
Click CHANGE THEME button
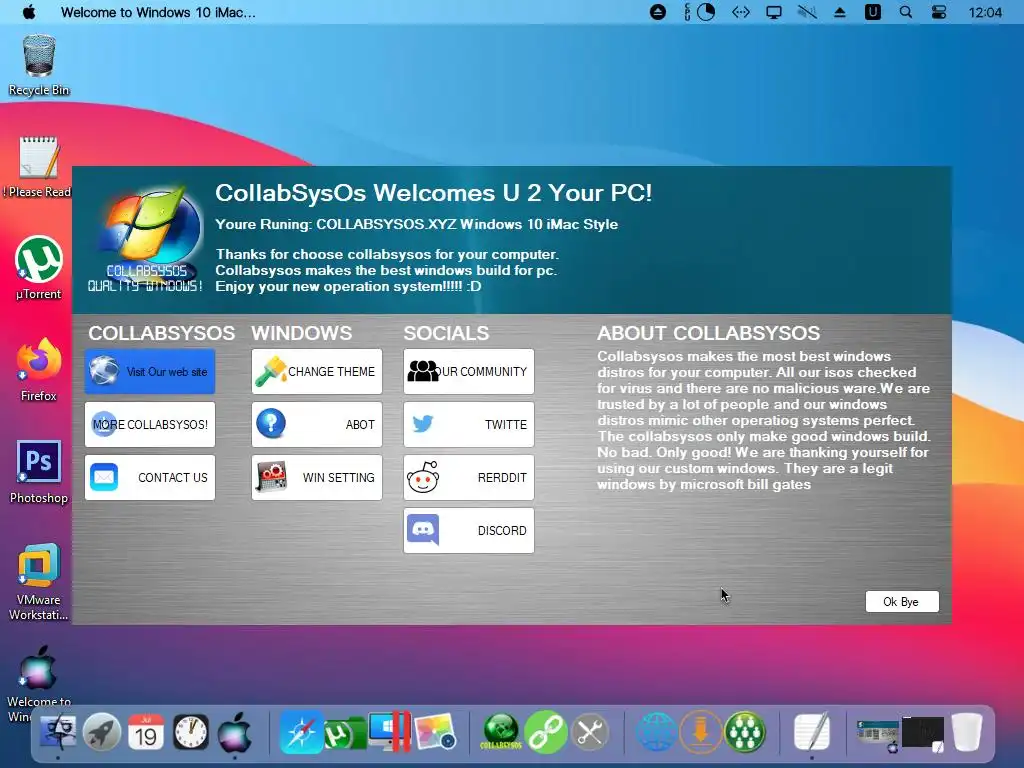click(317, 372)
